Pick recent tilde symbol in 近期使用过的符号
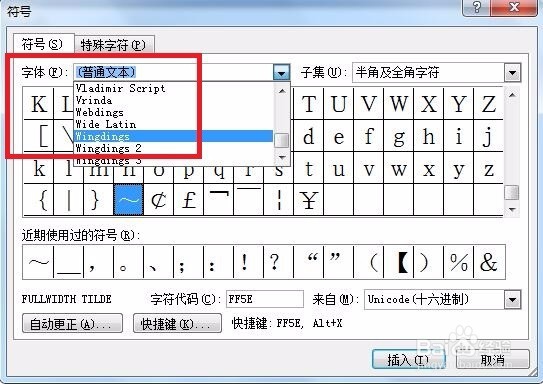This screenshot has height=384, width=543. click(38, 262)
